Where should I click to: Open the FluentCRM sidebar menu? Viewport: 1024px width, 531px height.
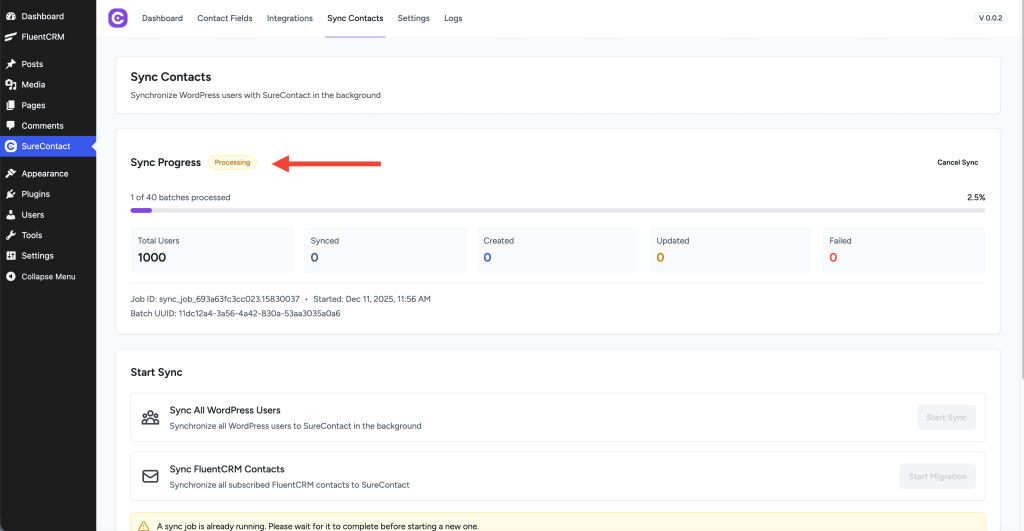42,37
